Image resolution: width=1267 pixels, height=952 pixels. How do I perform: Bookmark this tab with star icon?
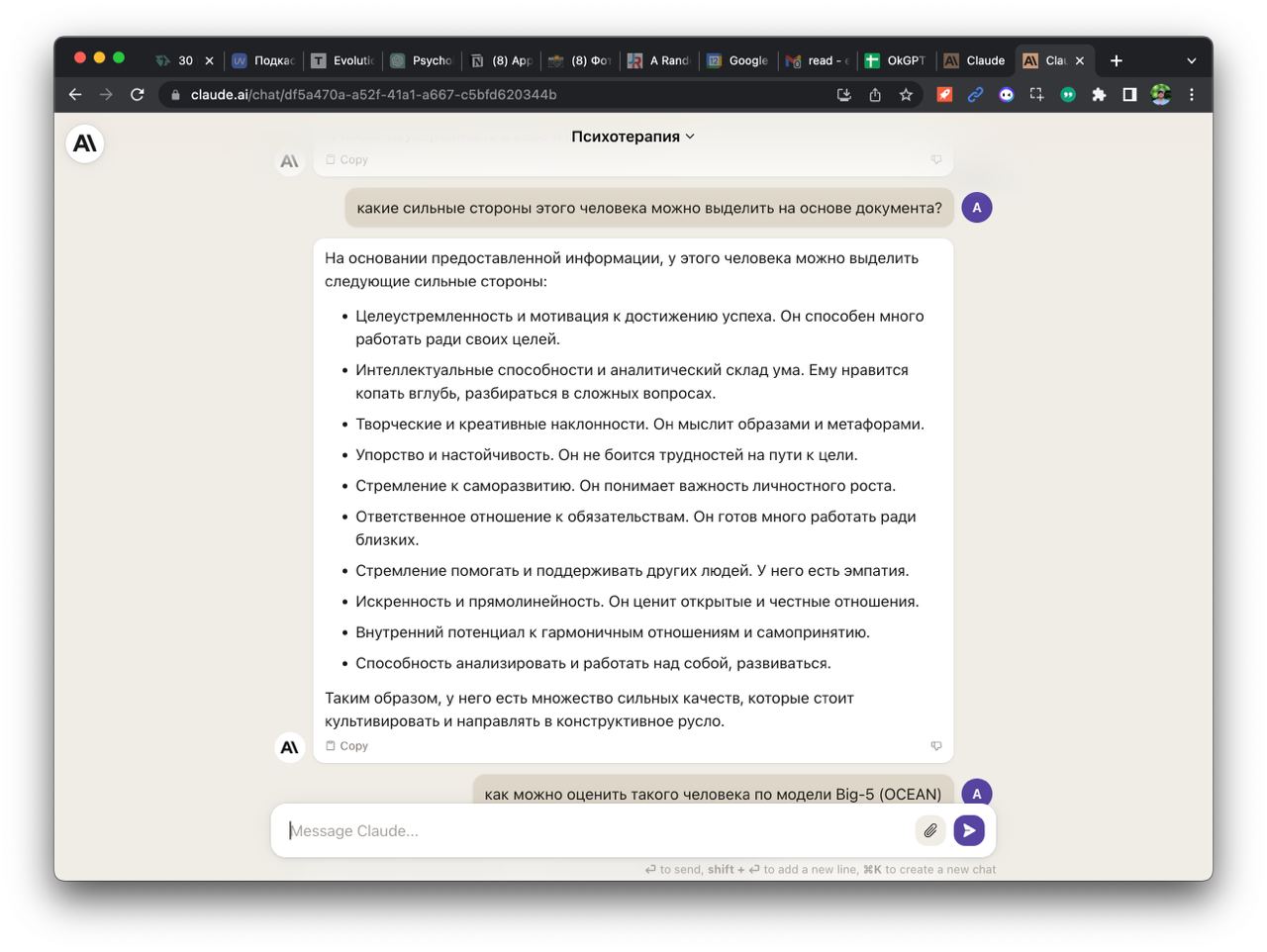click(x=906, y=94)
